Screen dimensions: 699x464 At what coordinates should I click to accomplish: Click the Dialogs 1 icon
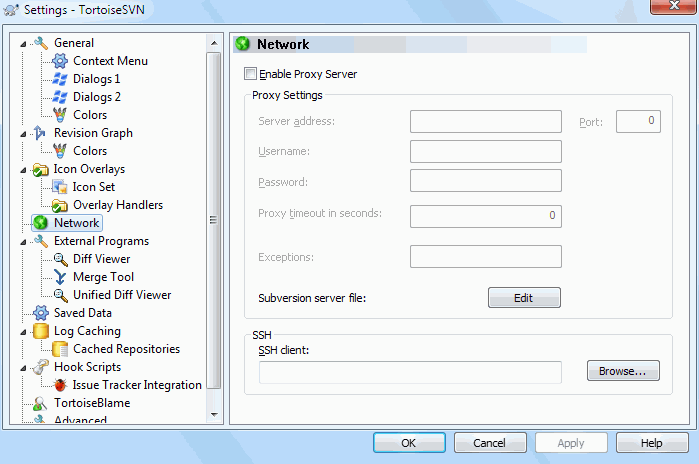pos(60,79)
